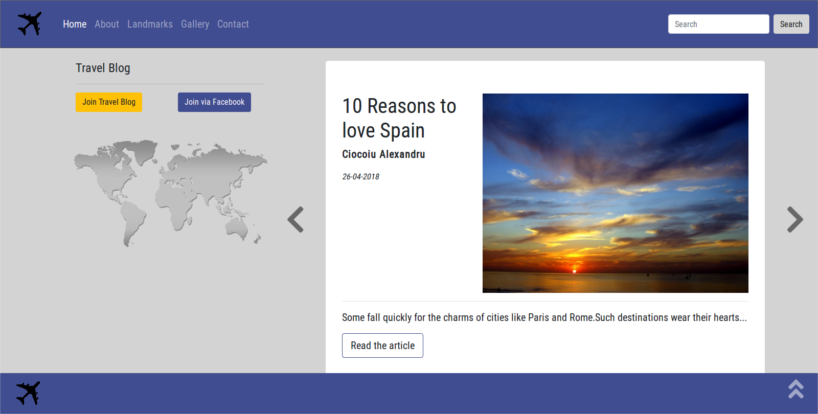The height and width of the screenshot is (414, 818).
Task: Click the gray world map image
Action: click(170, 193)
